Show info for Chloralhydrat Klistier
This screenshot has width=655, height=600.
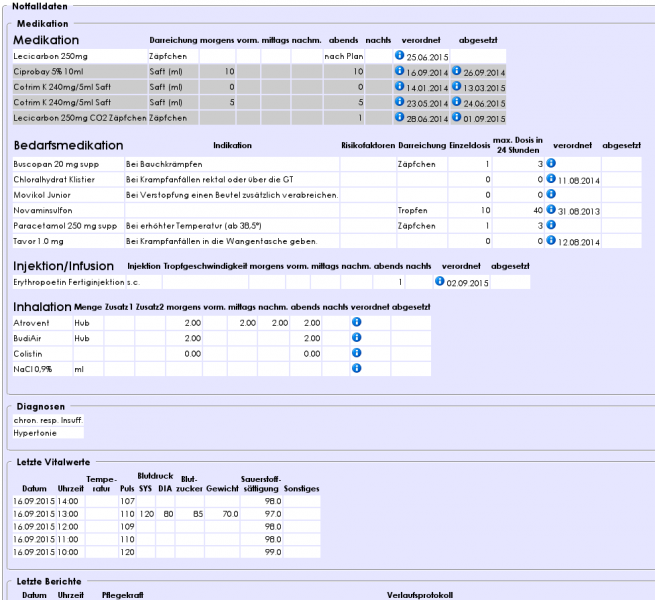click(x=551, y=178)
